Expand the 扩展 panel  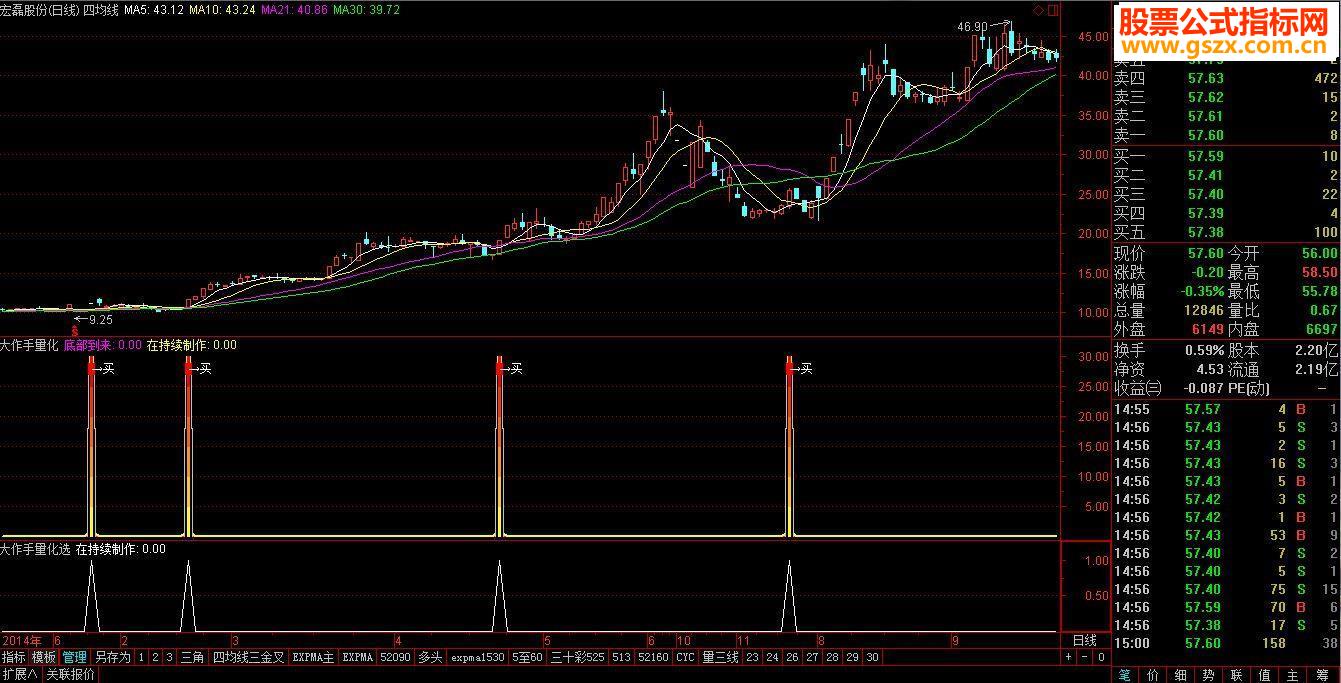[20, 674]
